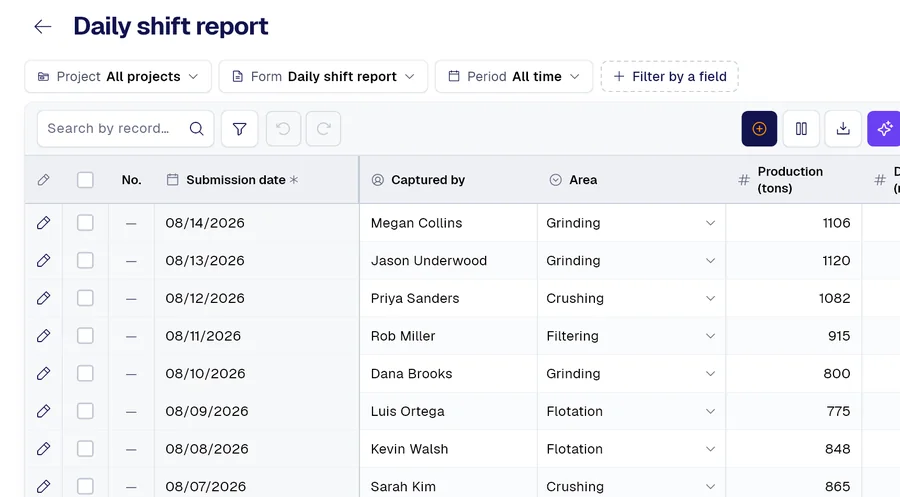The width and height of the screenshot is (900, 497).
Task: Expand Area dropdown for Luis Ortega row
Action: point(710,411)
